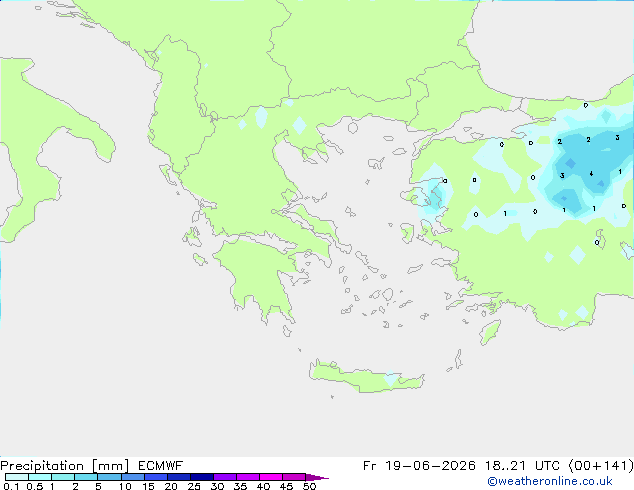Click the "50" legend scale label
Viewport: 634px width, 490px height.
click(309, 486)
